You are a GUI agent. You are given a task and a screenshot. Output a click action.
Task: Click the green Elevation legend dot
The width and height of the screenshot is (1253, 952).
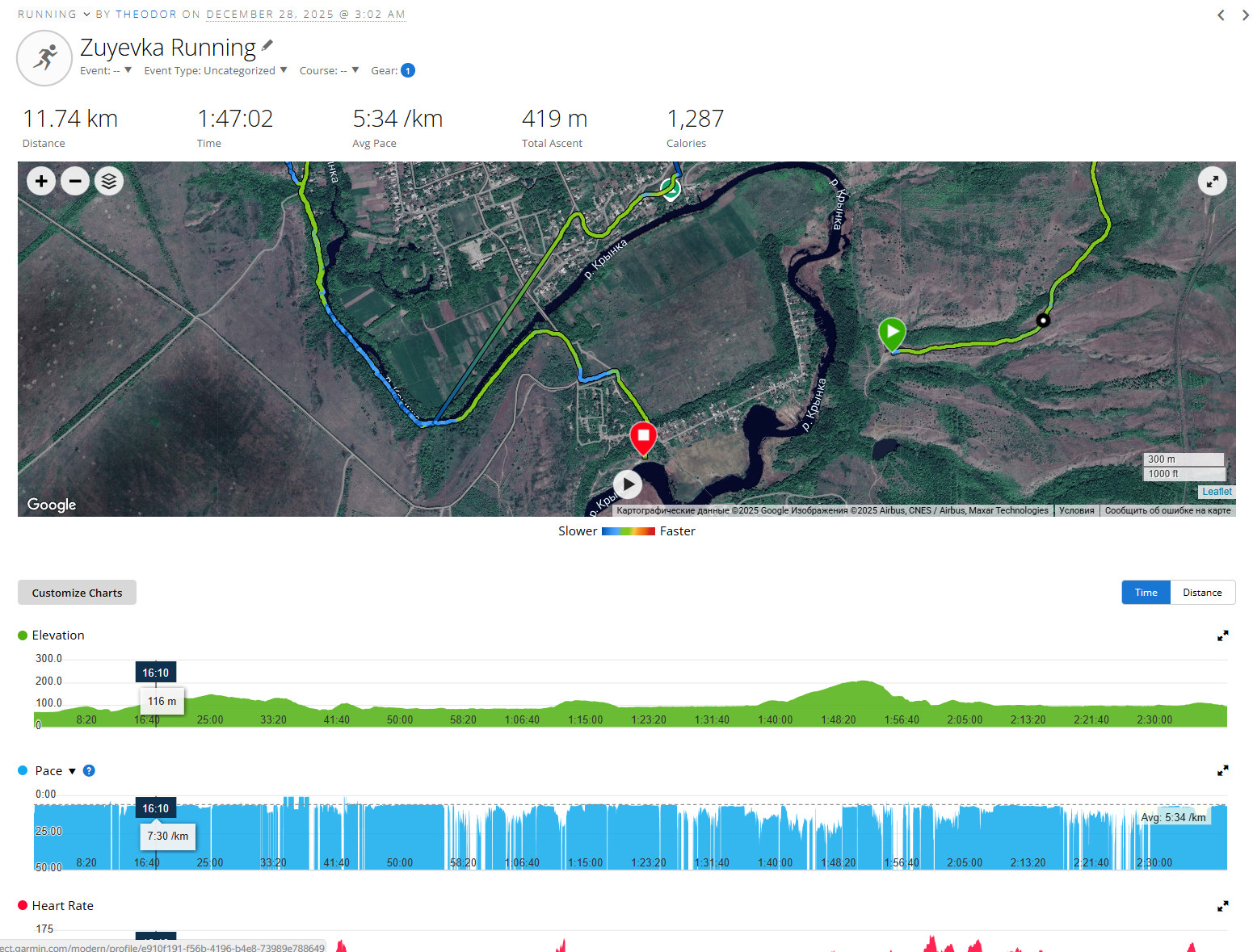click(23, 635)
